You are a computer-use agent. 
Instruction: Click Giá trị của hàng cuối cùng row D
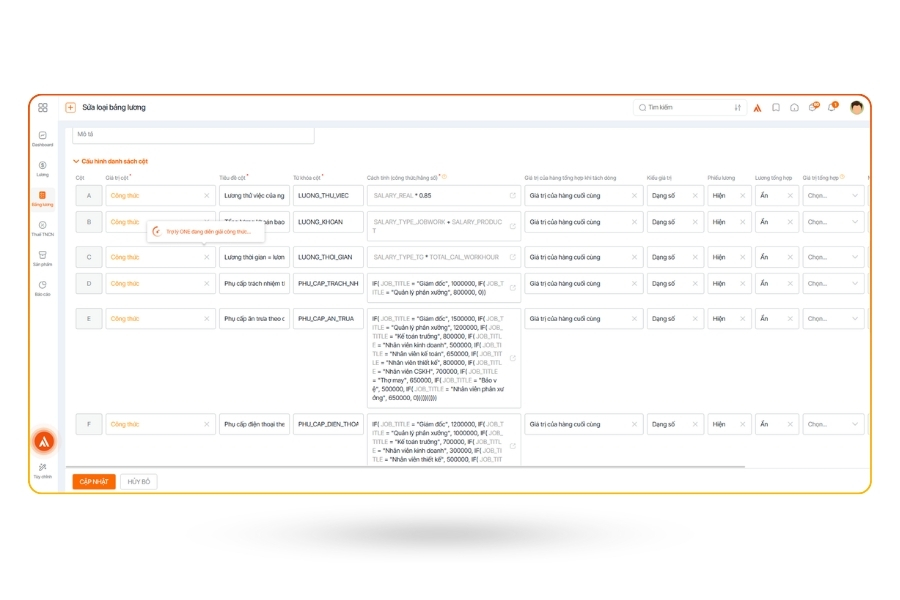(x=584, y=284)
